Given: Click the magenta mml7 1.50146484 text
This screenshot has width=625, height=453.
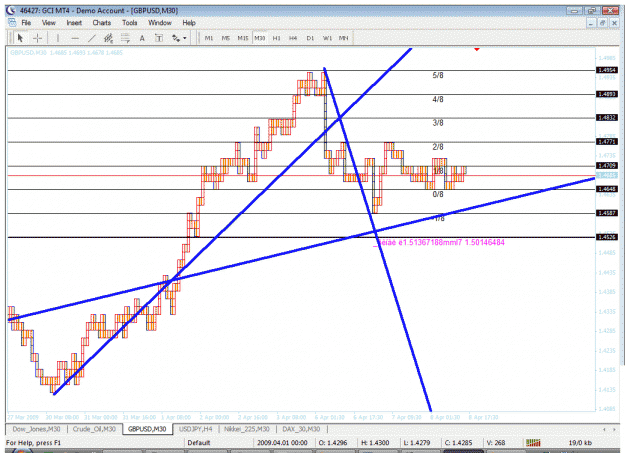Looking at the screenshot, I should pyautogui.click(x=474, y=242).
